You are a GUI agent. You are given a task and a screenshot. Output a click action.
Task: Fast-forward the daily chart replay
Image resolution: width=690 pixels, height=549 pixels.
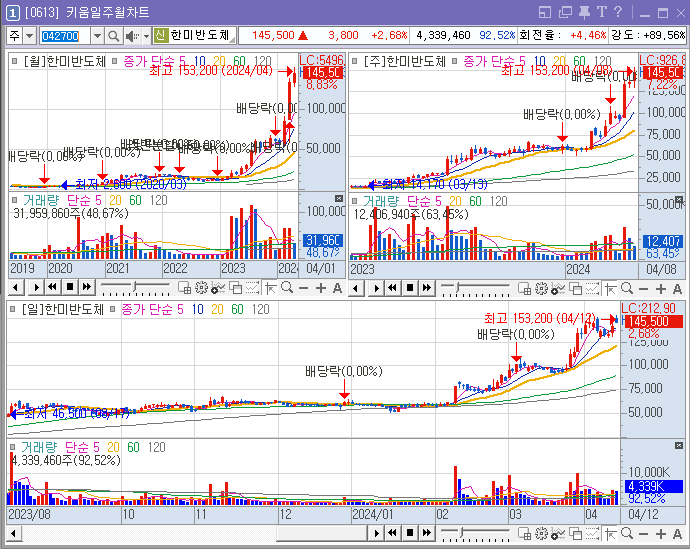pyautogui.click(x=427, y=533)
